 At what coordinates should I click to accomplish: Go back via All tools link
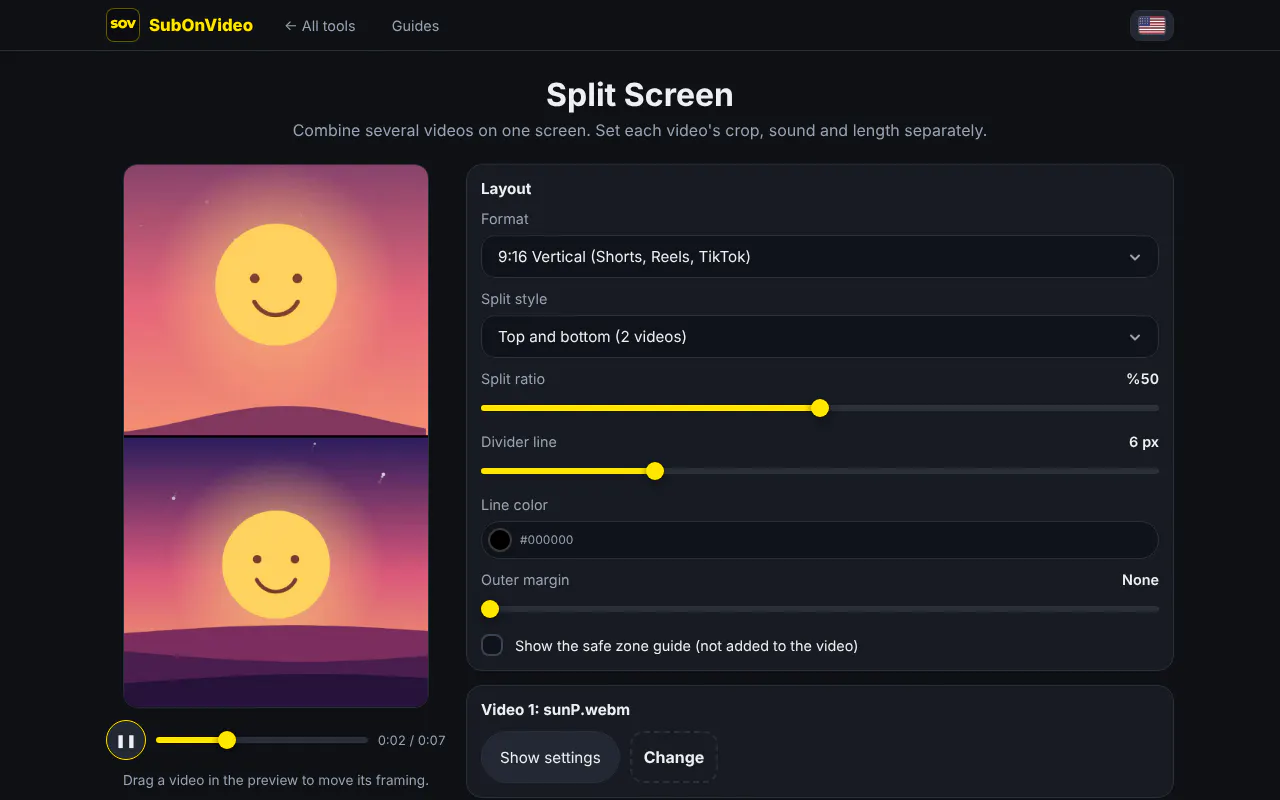[x=320, y=26]
